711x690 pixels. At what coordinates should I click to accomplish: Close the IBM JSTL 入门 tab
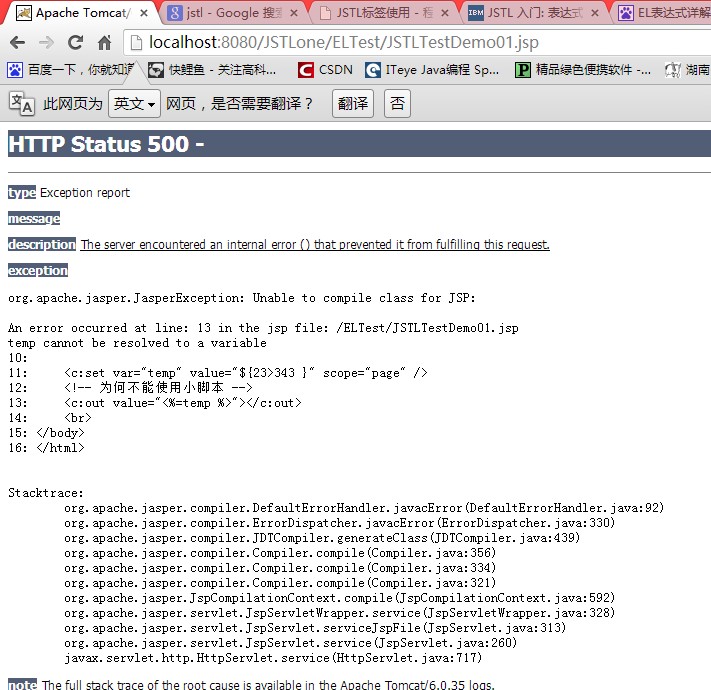[x=595, y=13]
